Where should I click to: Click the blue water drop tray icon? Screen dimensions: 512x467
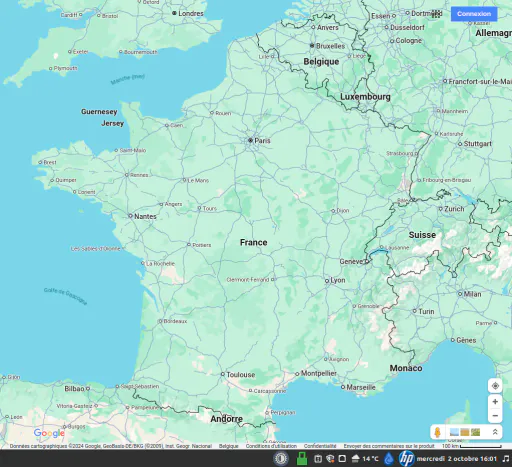click(389, 459)
